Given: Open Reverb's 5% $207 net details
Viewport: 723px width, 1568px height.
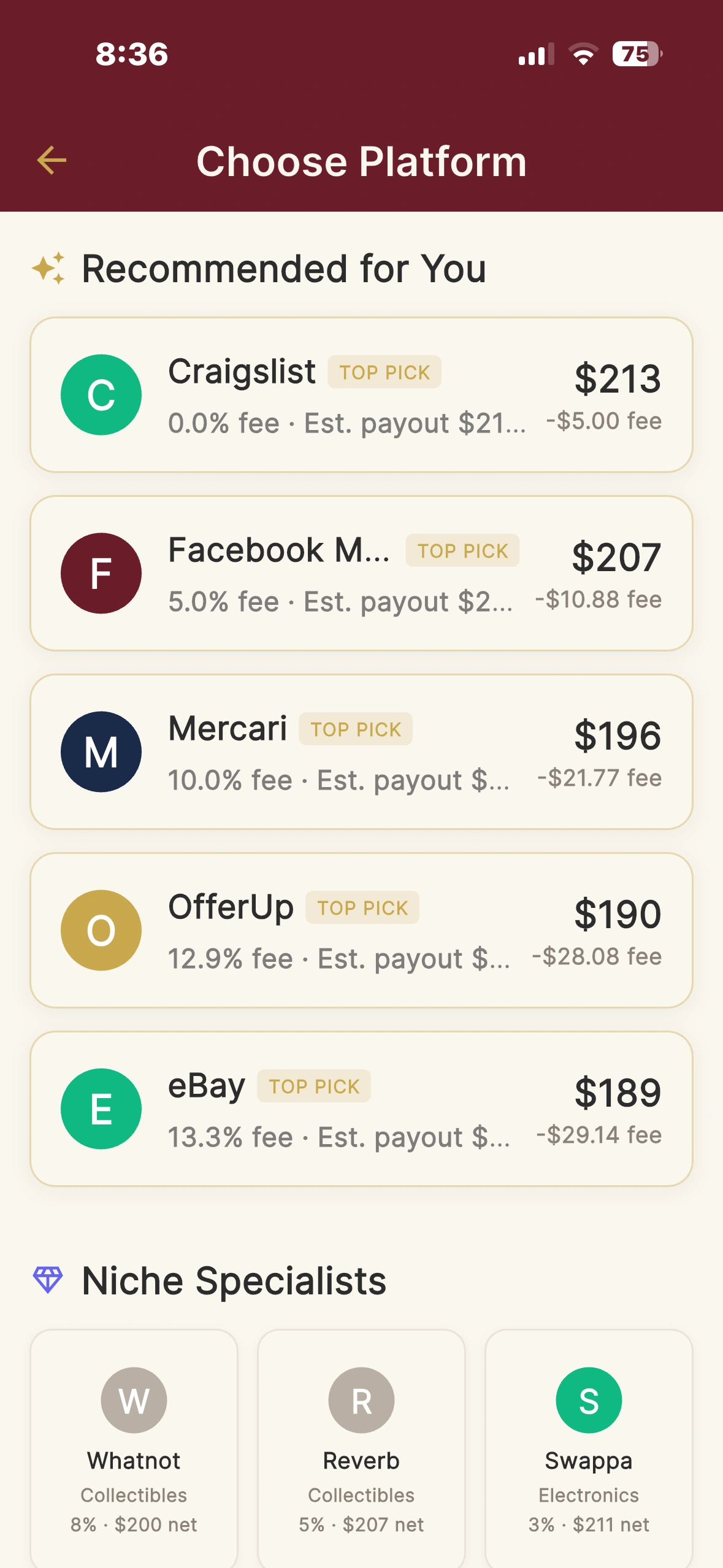Looking at the screenshot, I should [361, 1524].
